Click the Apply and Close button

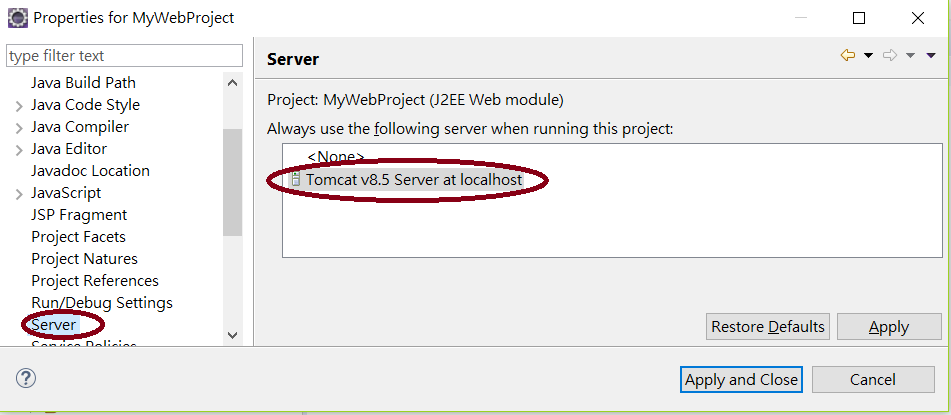coord(741,380)
